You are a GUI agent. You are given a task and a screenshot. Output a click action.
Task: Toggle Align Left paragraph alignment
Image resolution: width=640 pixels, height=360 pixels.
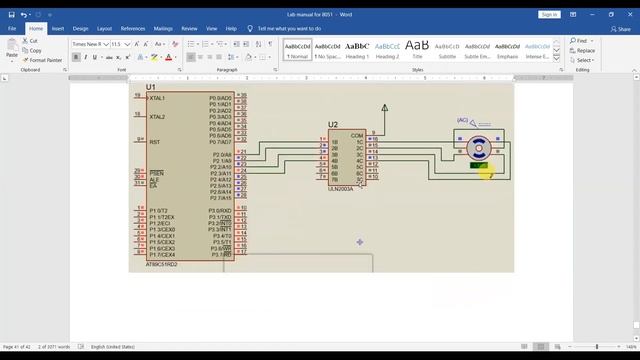pyautogui.click(x=191, y=58)
